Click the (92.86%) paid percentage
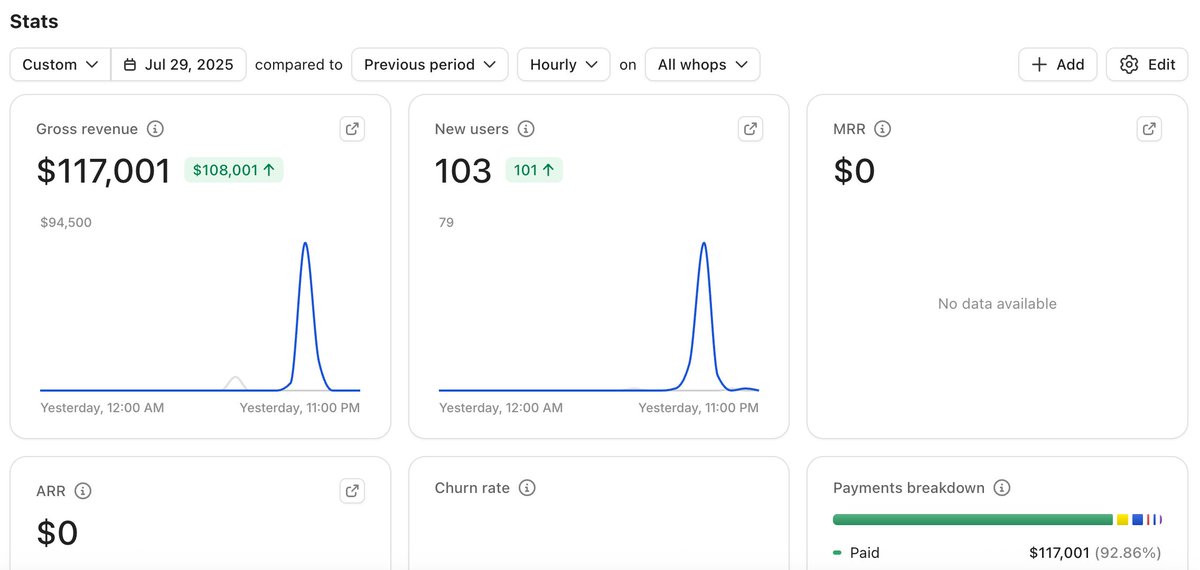The width and height of the screenshot is (1200, 570). 1128,552
